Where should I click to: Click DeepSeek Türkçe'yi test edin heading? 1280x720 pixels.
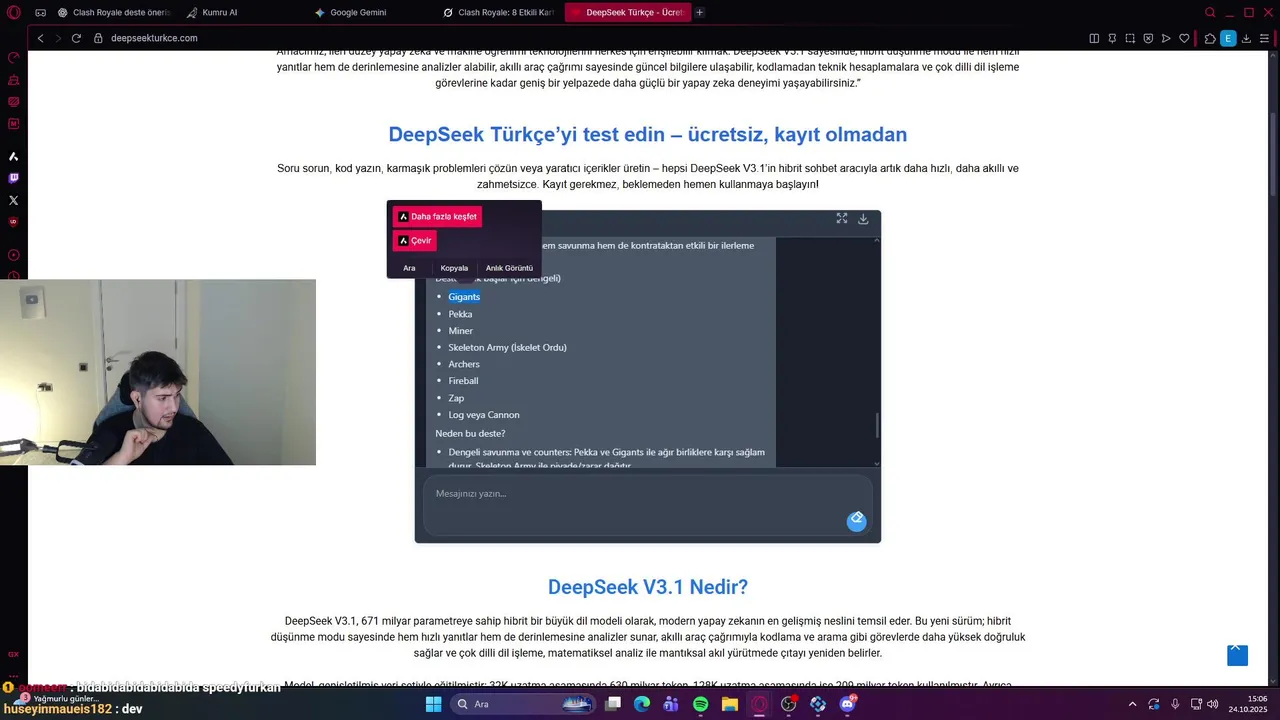point(647,134)
